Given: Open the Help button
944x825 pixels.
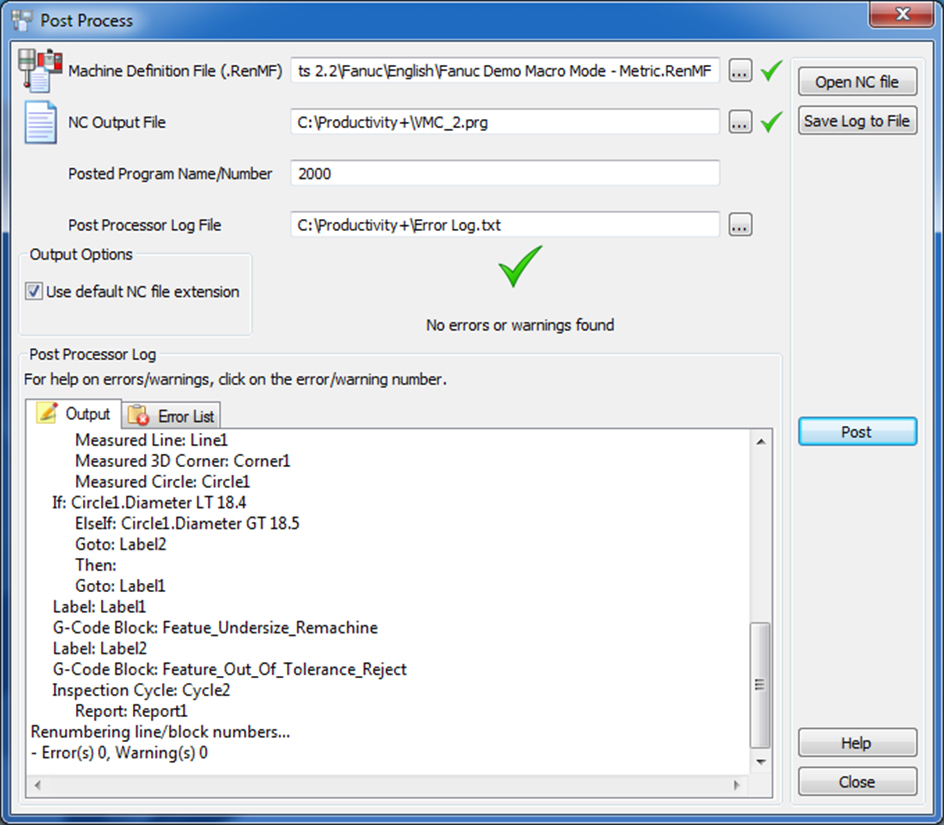Looking at the screenshot, I should [857, 743].
